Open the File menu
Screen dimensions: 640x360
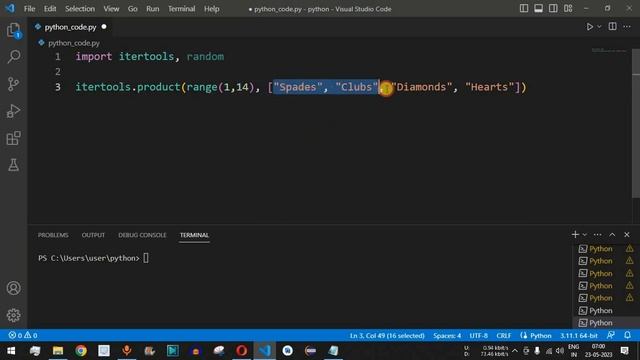pyautogui.click(x=29, y=9)
